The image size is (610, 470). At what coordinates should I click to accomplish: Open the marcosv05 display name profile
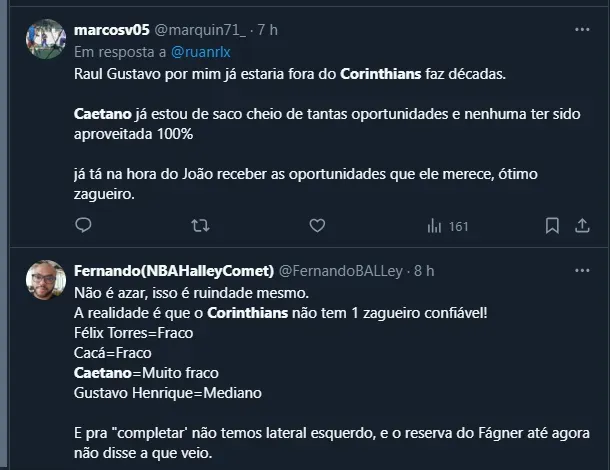111,30
